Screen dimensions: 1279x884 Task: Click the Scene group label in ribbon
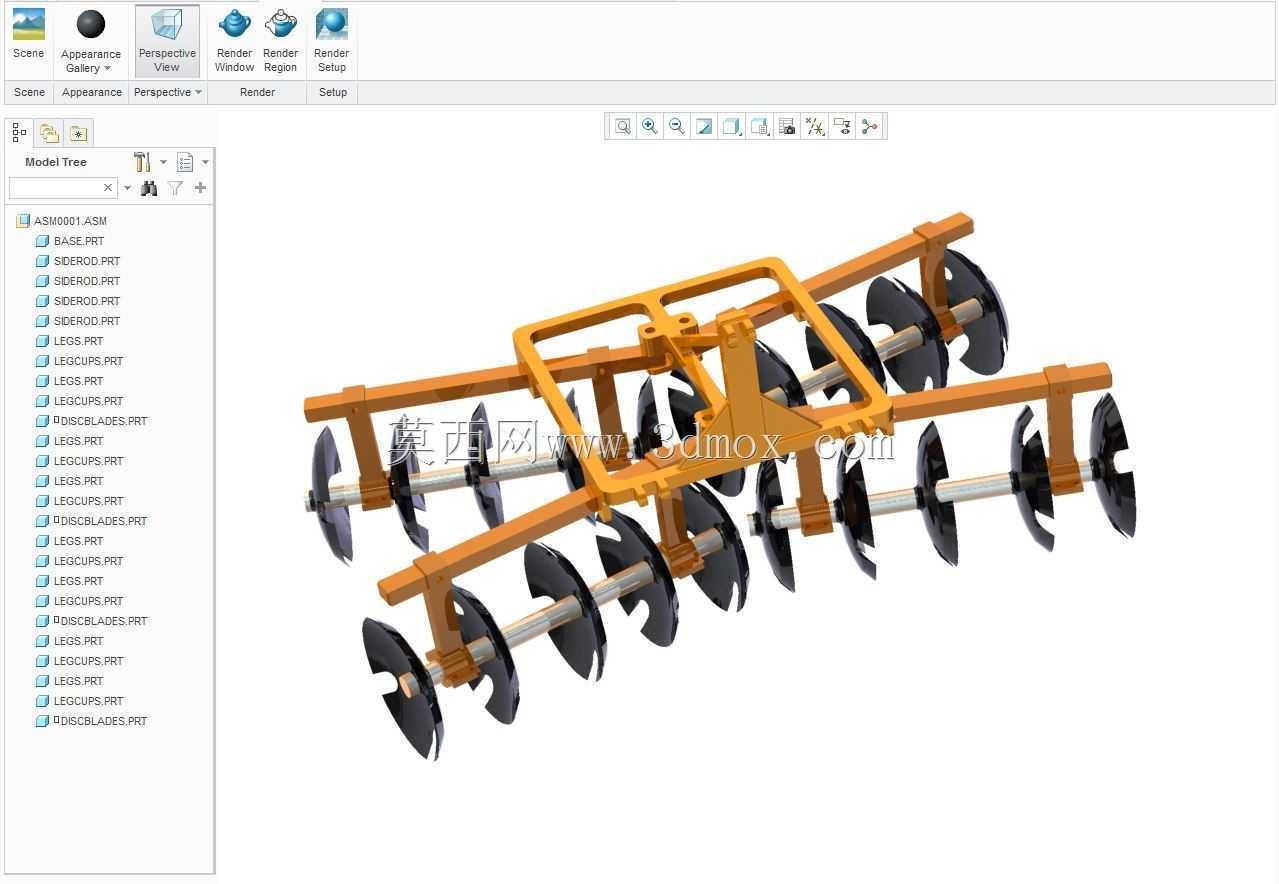click(x=29, y=92)
